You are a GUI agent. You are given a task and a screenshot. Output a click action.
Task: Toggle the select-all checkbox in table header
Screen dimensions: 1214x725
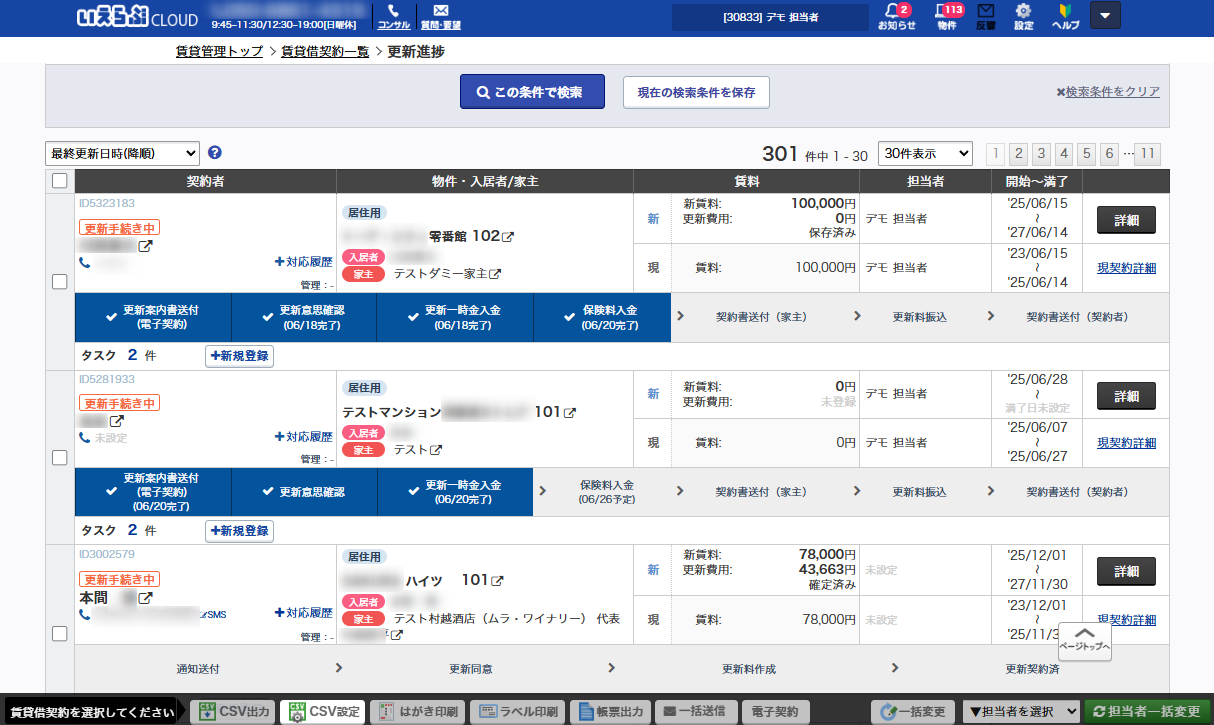(x=59, y=181)
